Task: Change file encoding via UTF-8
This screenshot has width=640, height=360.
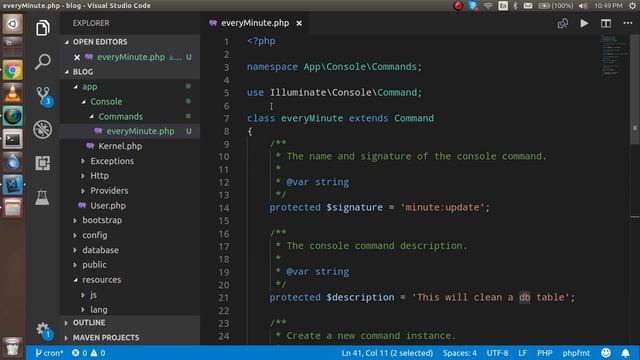Action: (497, 353)
